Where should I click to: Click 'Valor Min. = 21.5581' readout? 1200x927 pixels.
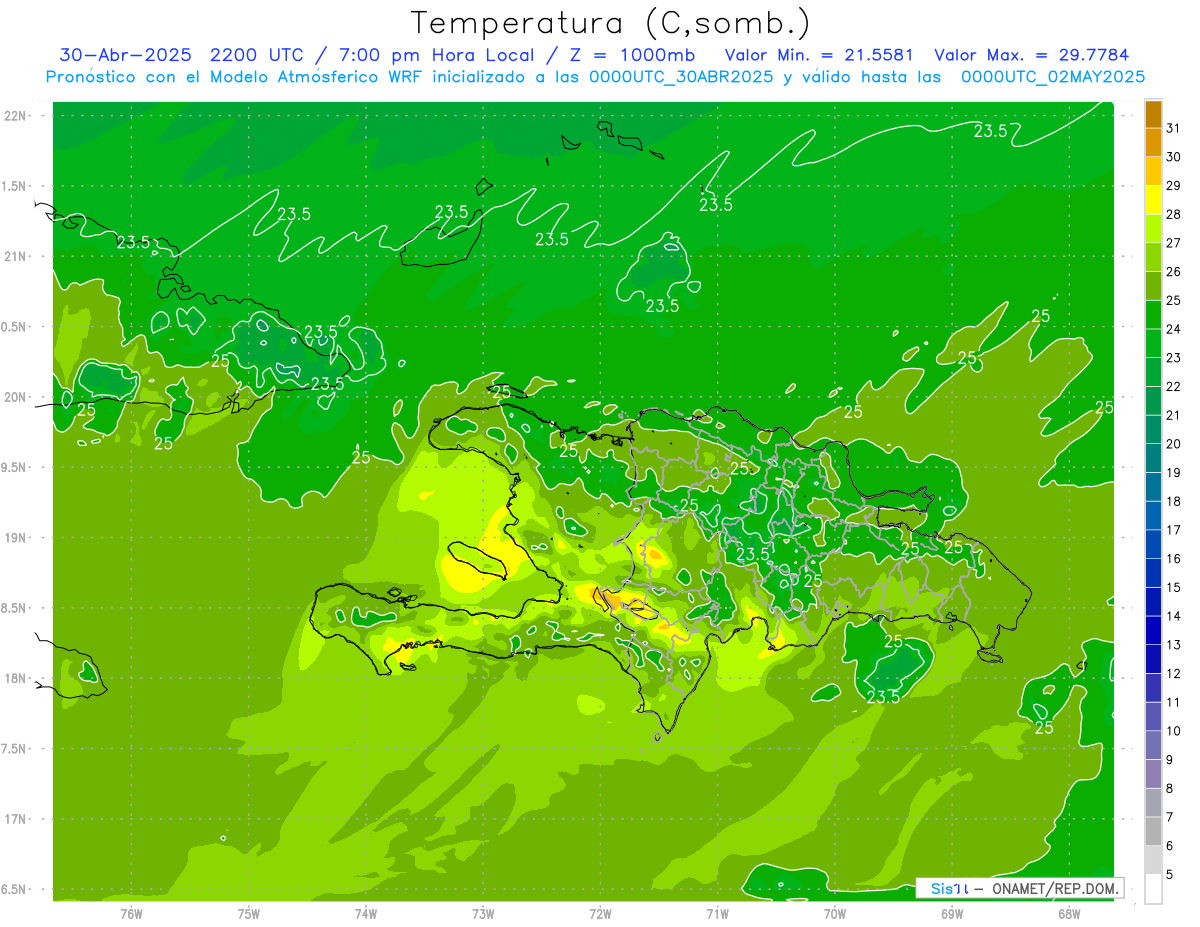point(819,55)
